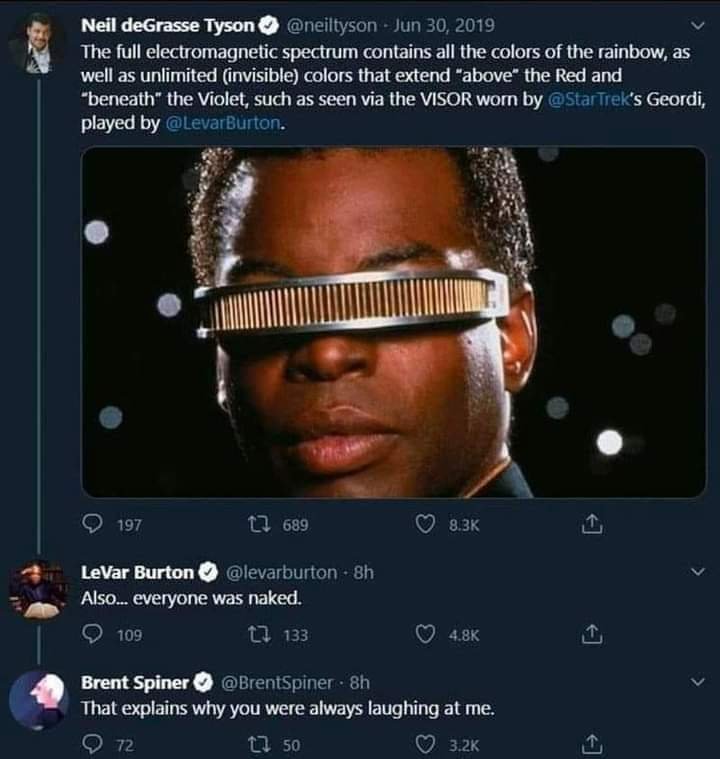Open the dropdown chevron on Brent Spiner's reply

(697, 682)
